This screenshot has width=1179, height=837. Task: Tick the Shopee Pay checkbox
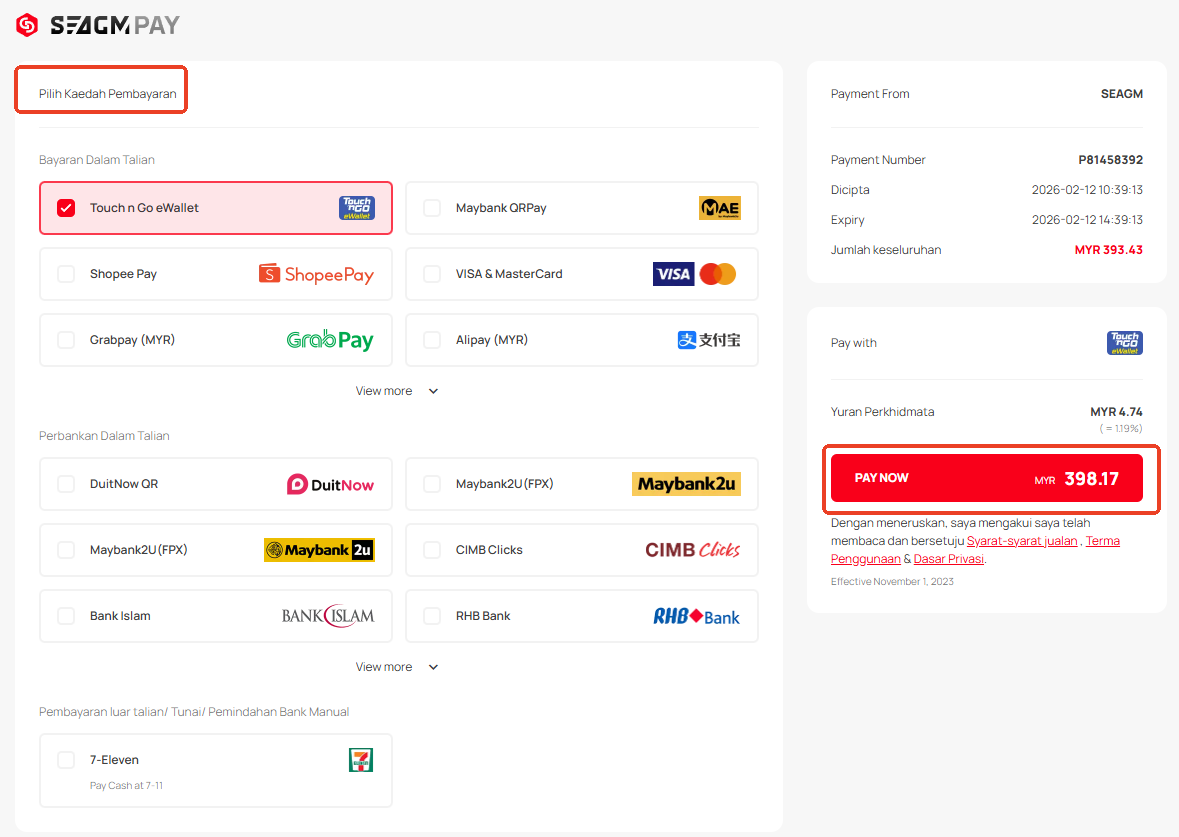pyautogui.click(x=66, y=274)
